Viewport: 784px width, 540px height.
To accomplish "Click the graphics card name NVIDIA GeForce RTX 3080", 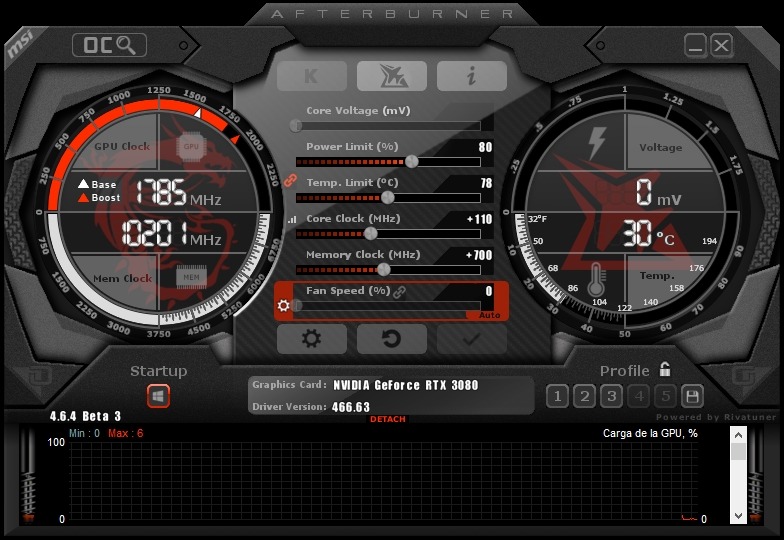I will click(x=406, y=385).
